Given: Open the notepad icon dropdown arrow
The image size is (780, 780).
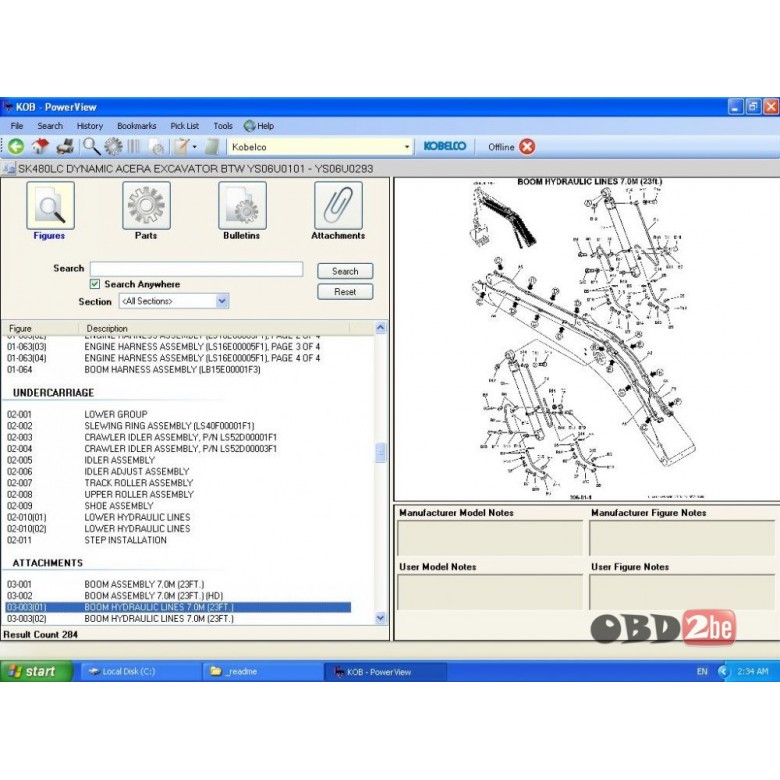Looking at the screenshot, I should (x=195, y=147).
